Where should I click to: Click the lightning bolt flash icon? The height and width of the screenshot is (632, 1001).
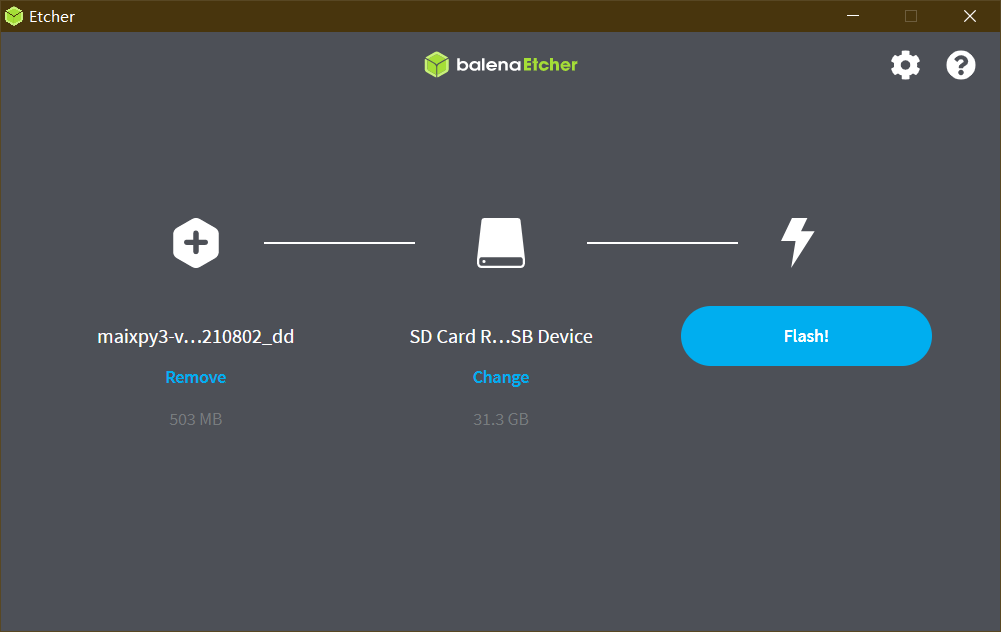(797, 242)
